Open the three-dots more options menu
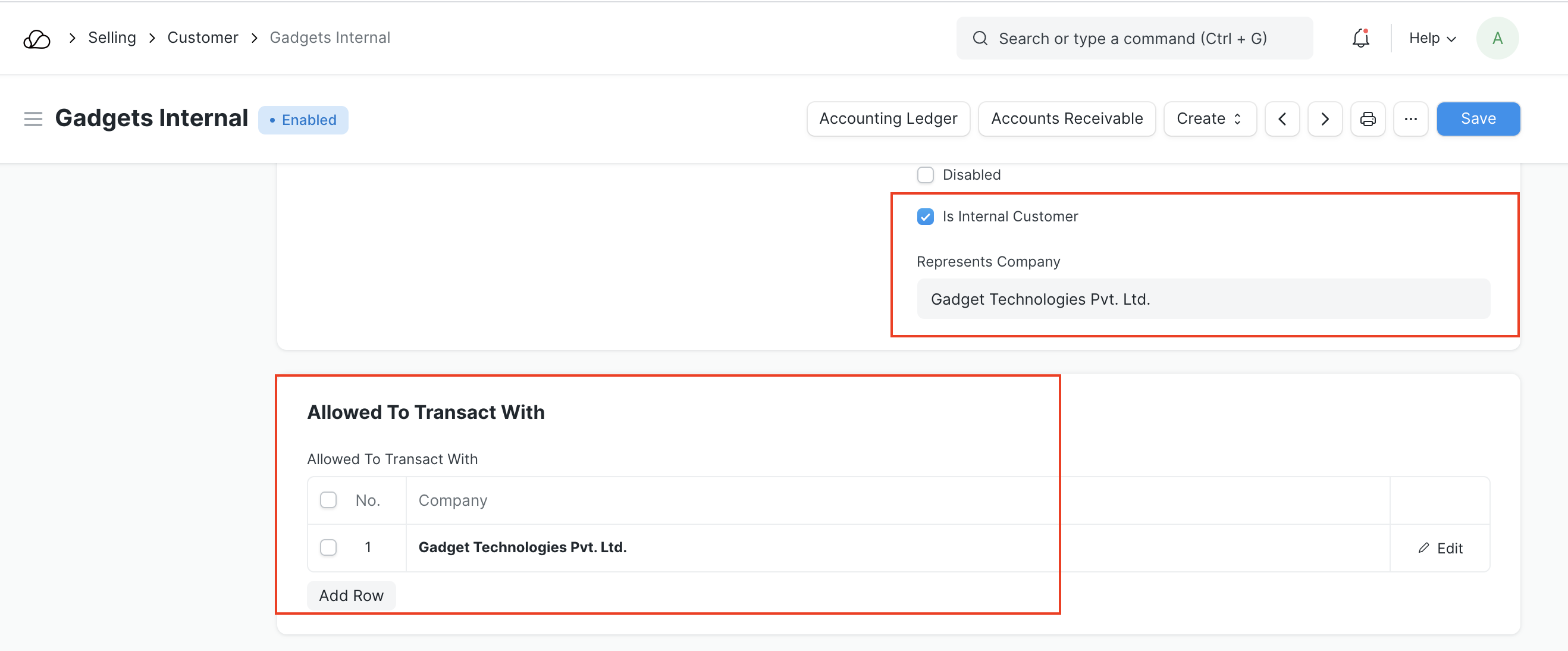This screenshot has height=651, width=1568. [x=1410, y=119]
